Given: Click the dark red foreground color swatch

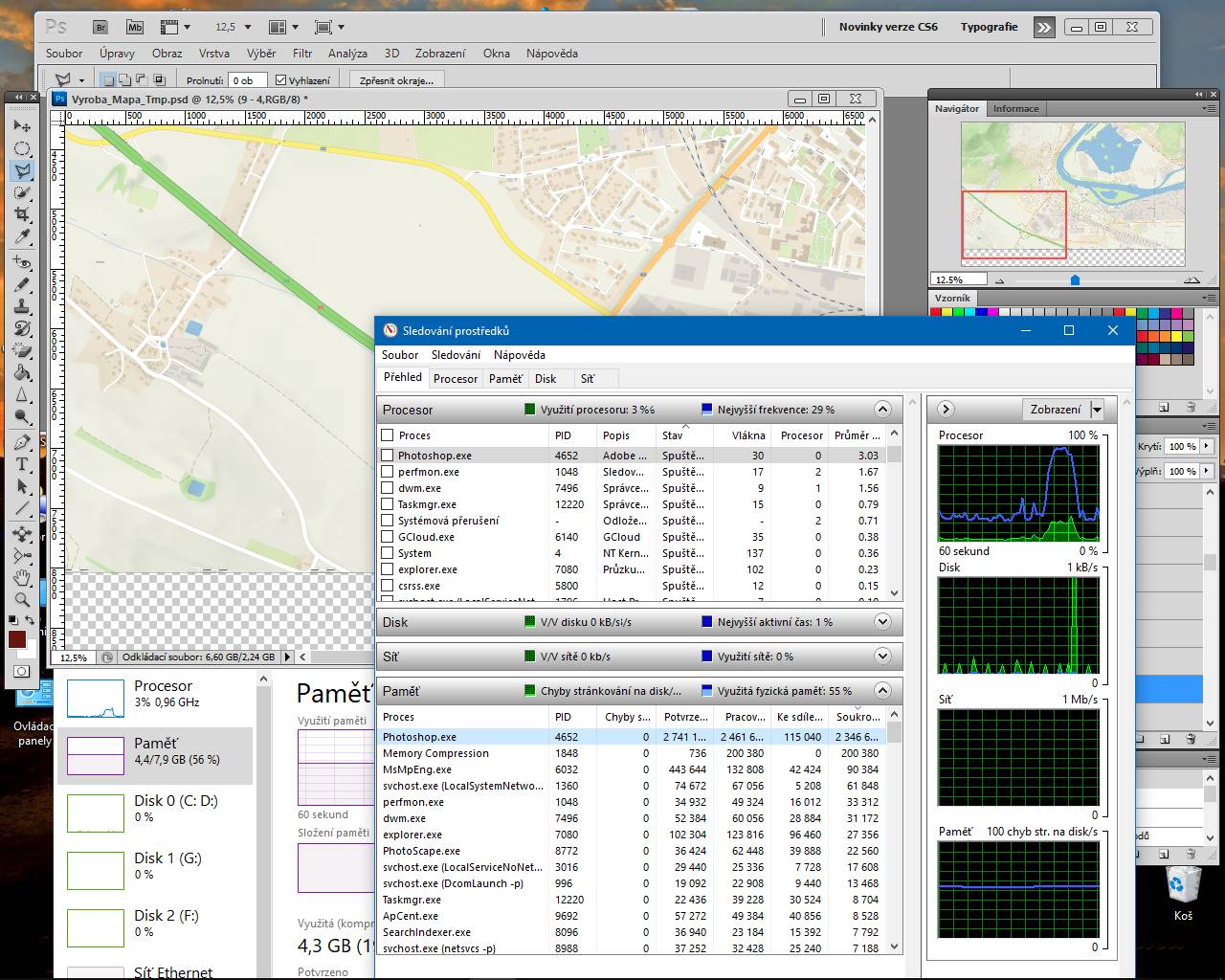Looking at the screenshot, I should 17,639.
